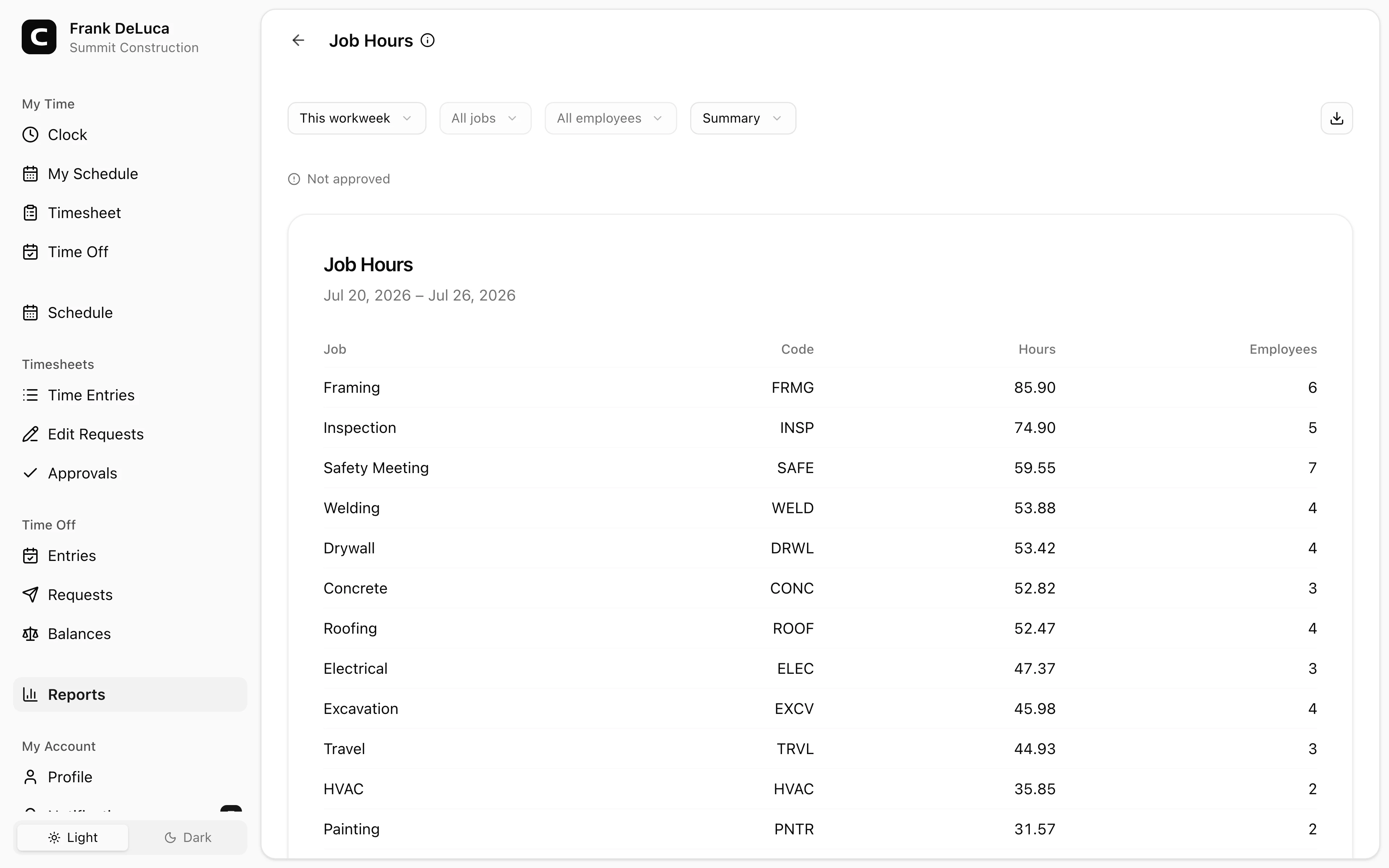Select Reports in the sidebar
1389x868 pixels.
coord(130,695)
